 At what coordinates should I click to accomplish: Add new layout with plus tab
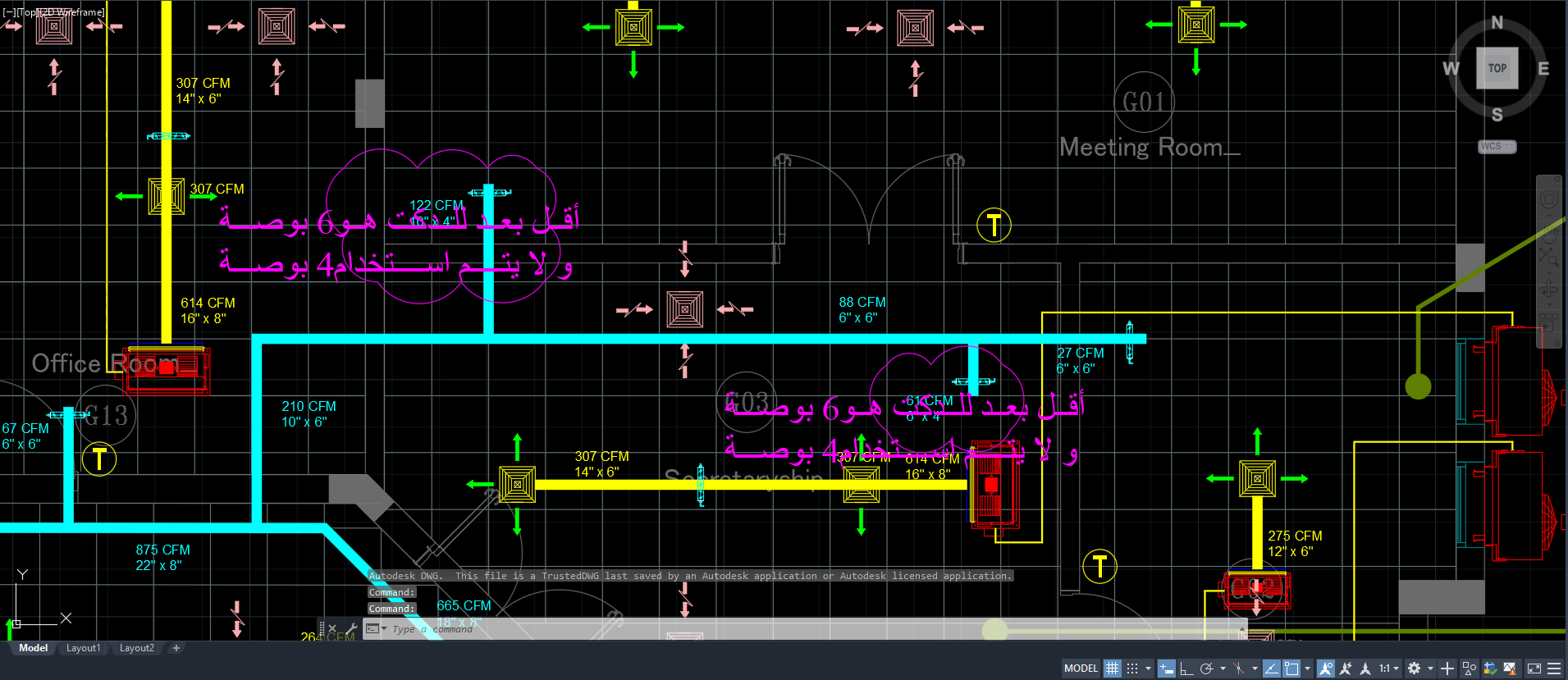click(176, 648)
